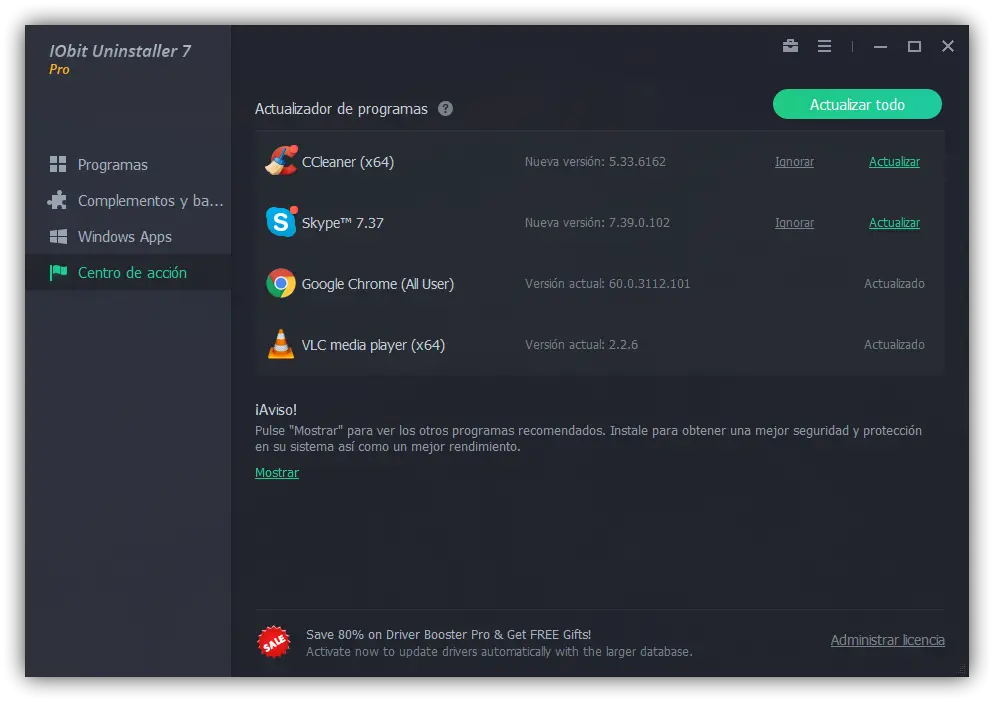Screen dimensions: 994x702
Task: Click the Skype app icon
Action: coord(281,222)
